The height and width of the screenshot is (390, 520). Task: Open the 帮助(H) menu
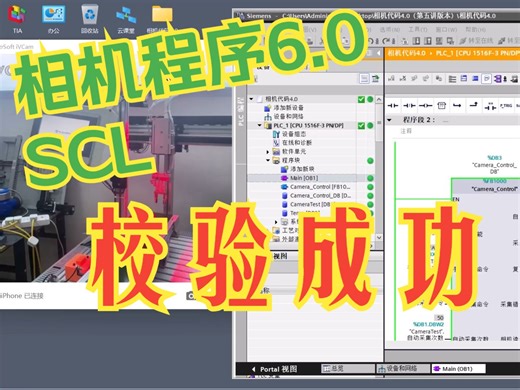point(475,29)
